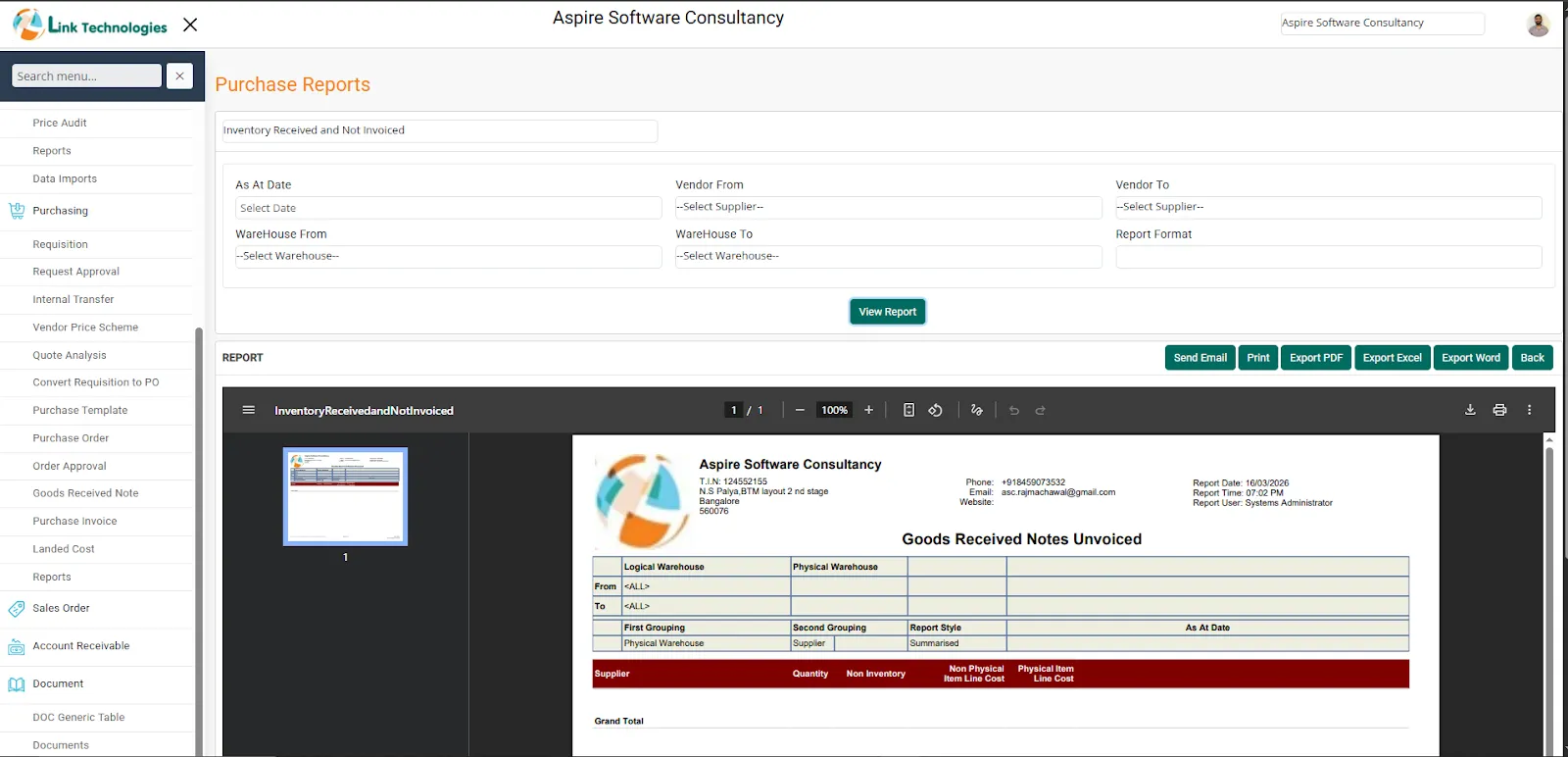This screenshot has height=757, width=1568.
Task: Open the user profile avatar
Action: [1538, 25]
